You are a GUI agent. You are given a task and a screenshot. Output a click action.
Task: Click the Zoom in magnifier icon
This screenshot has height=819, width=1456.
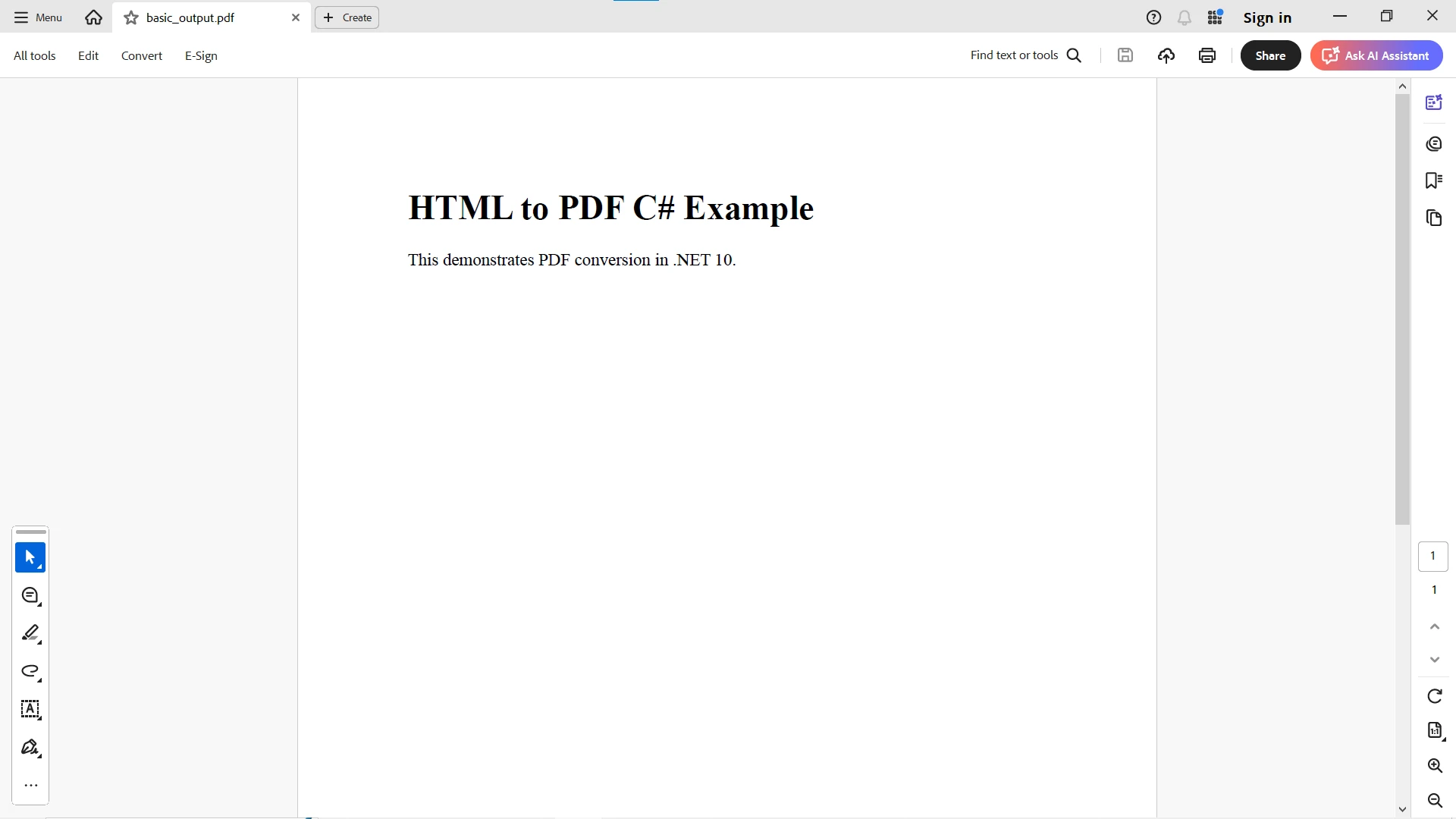[x=1434, y=766]
